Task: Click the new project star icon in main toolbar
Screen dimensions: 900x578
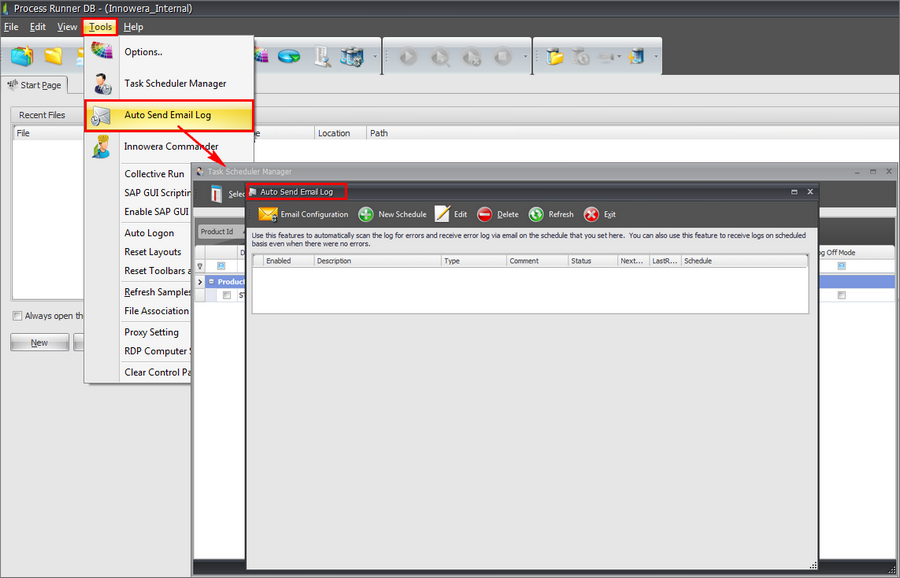Action: coord(22,56)
